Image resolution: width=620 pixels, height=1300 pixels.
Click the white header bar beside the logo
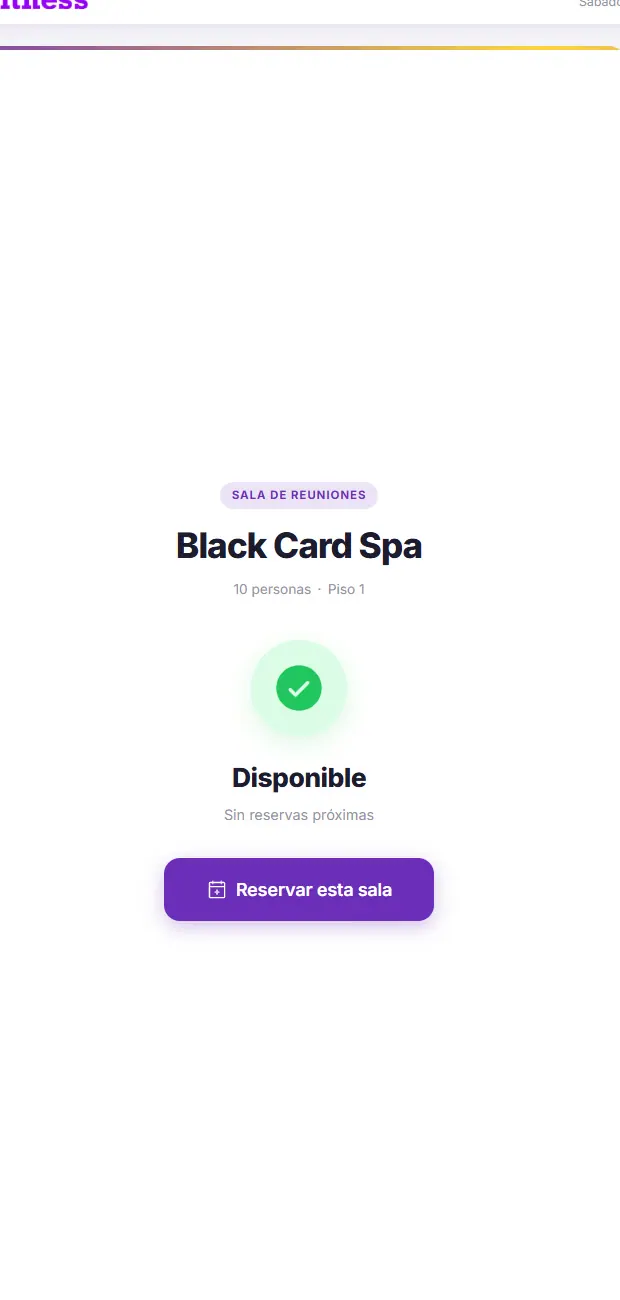coord(330,10)
